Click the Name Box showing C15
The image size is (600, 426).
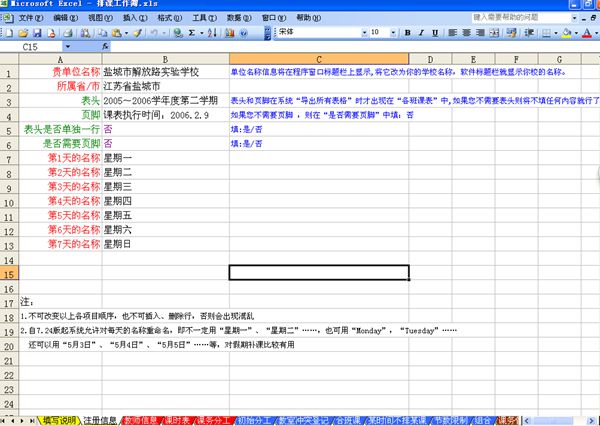[x=31, y=47]
